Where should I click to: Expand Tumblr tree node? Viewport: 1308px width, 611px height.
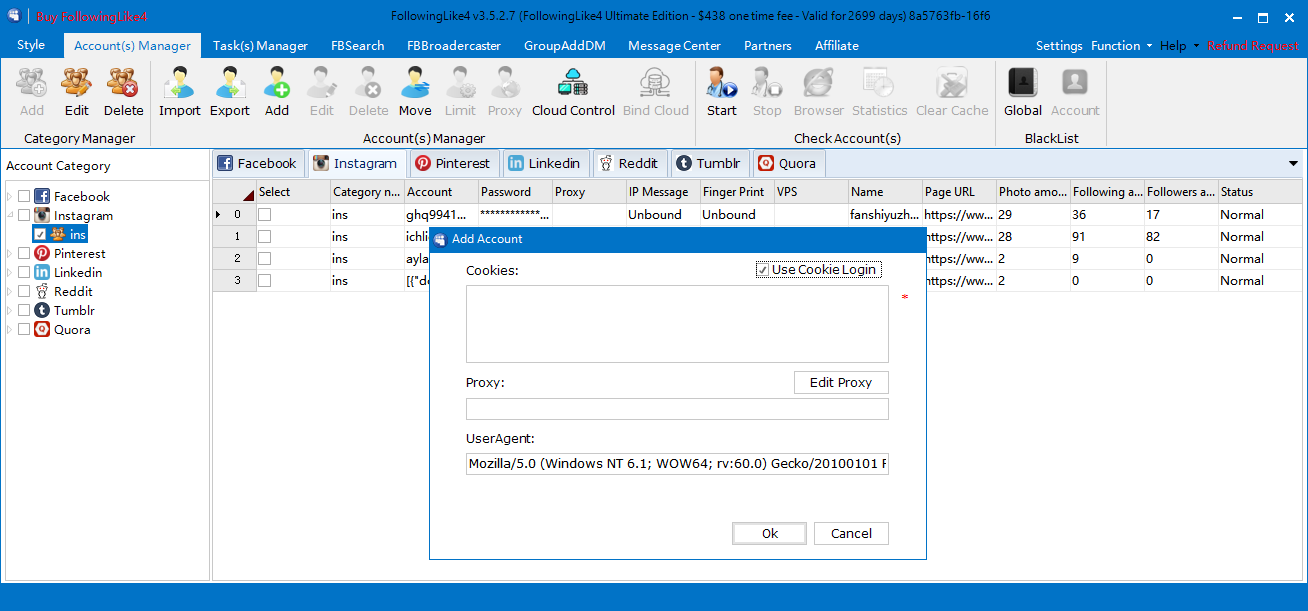[10, 311]
